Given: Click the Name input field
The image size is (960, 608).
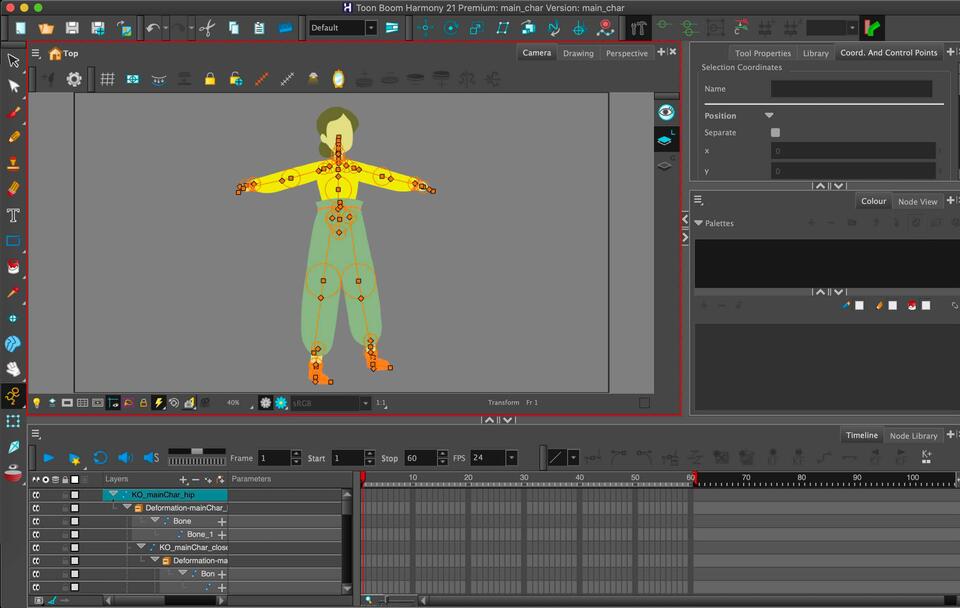Looking at the screenshot, I should click(x=851, y=89).
